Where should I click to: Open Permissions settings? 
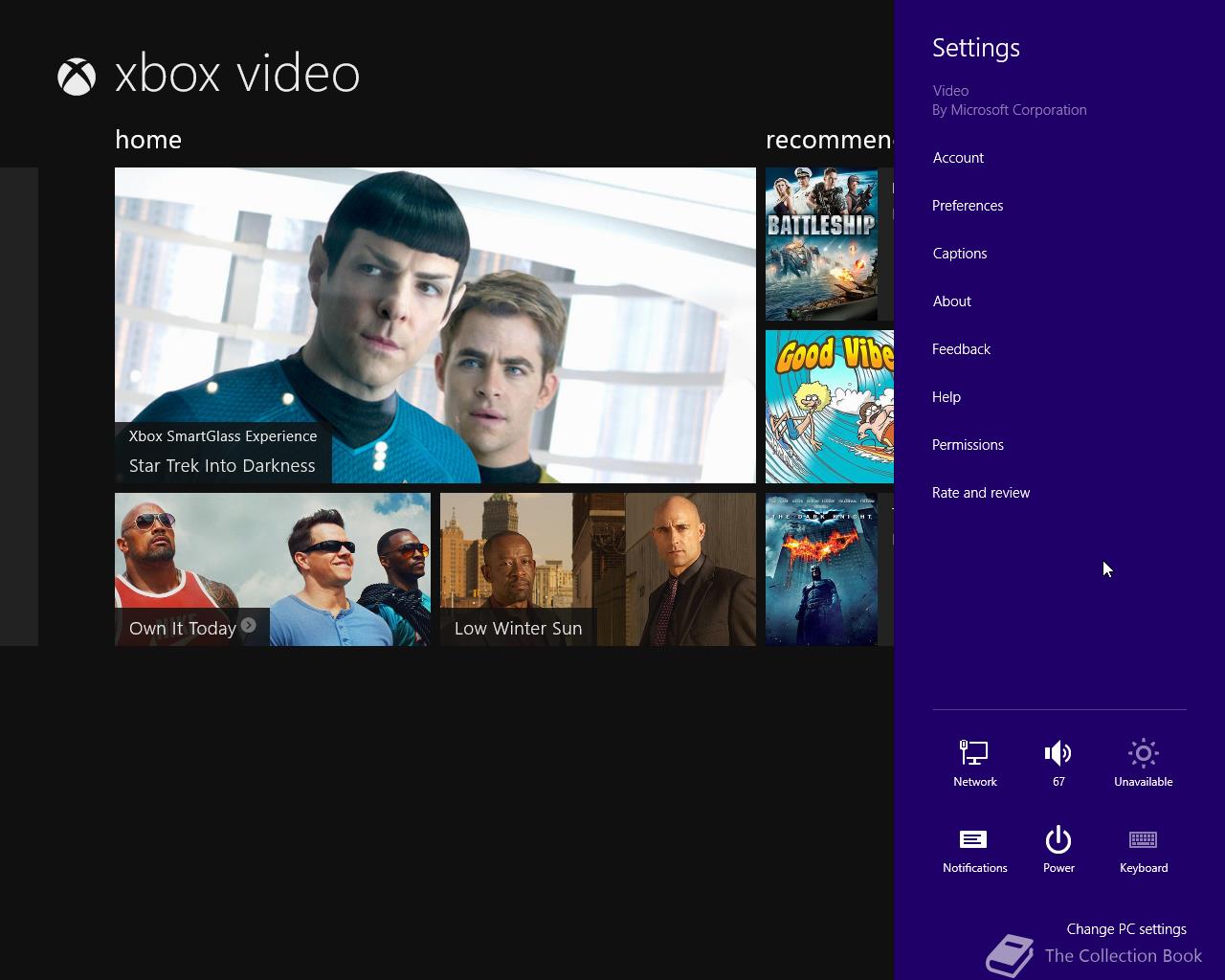(x=968, y=445)
